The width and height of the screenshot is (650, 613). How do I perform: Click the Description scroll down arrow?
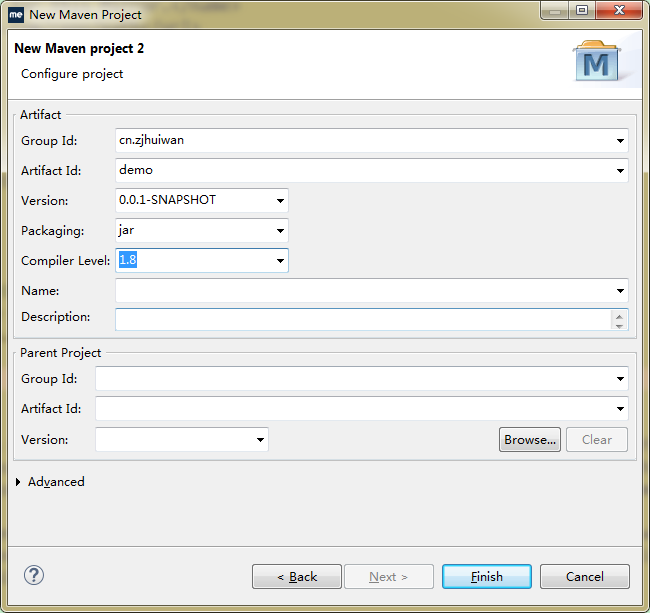(619, 326)
